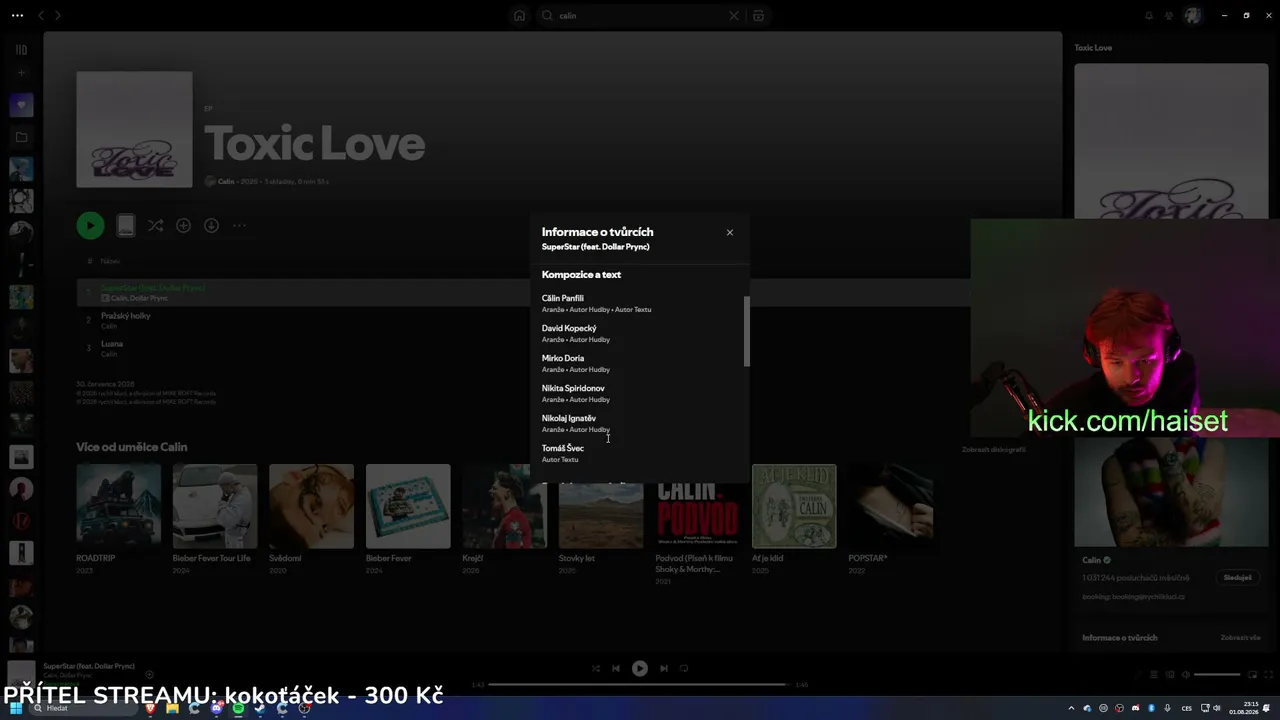
Task: Click the Windows Start button
Action: 16,708
